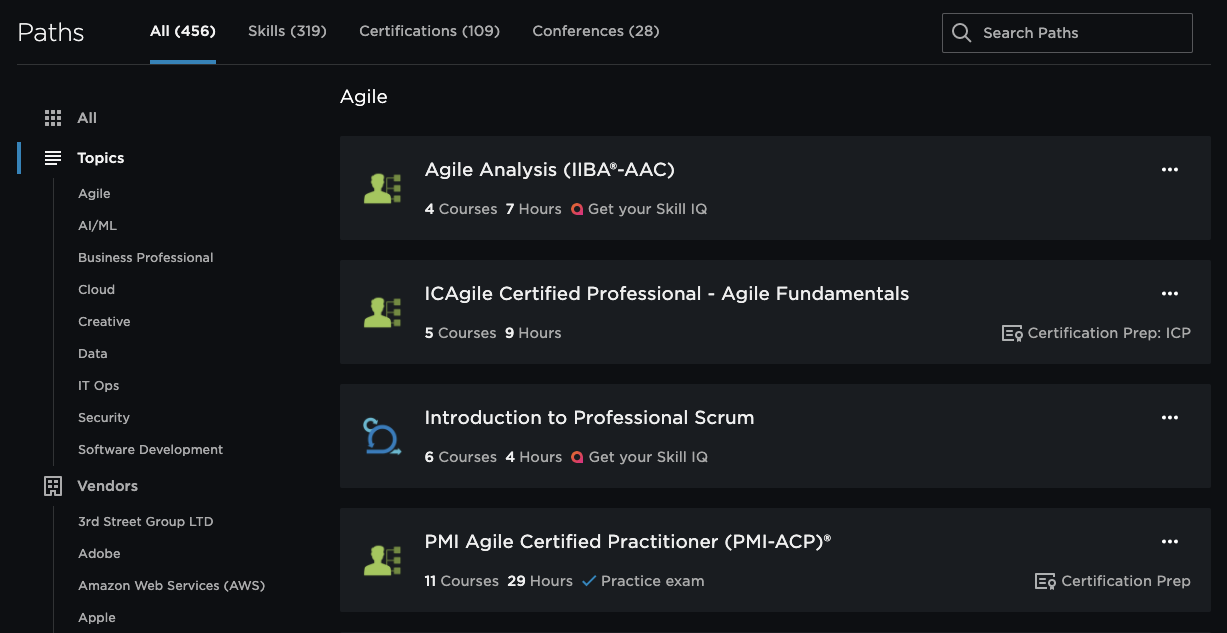Image resolution: width=1227 pixels, height=633 pixels.
Task: Click "9 Hours" on ICAgile card
Action: pos(533,333)
